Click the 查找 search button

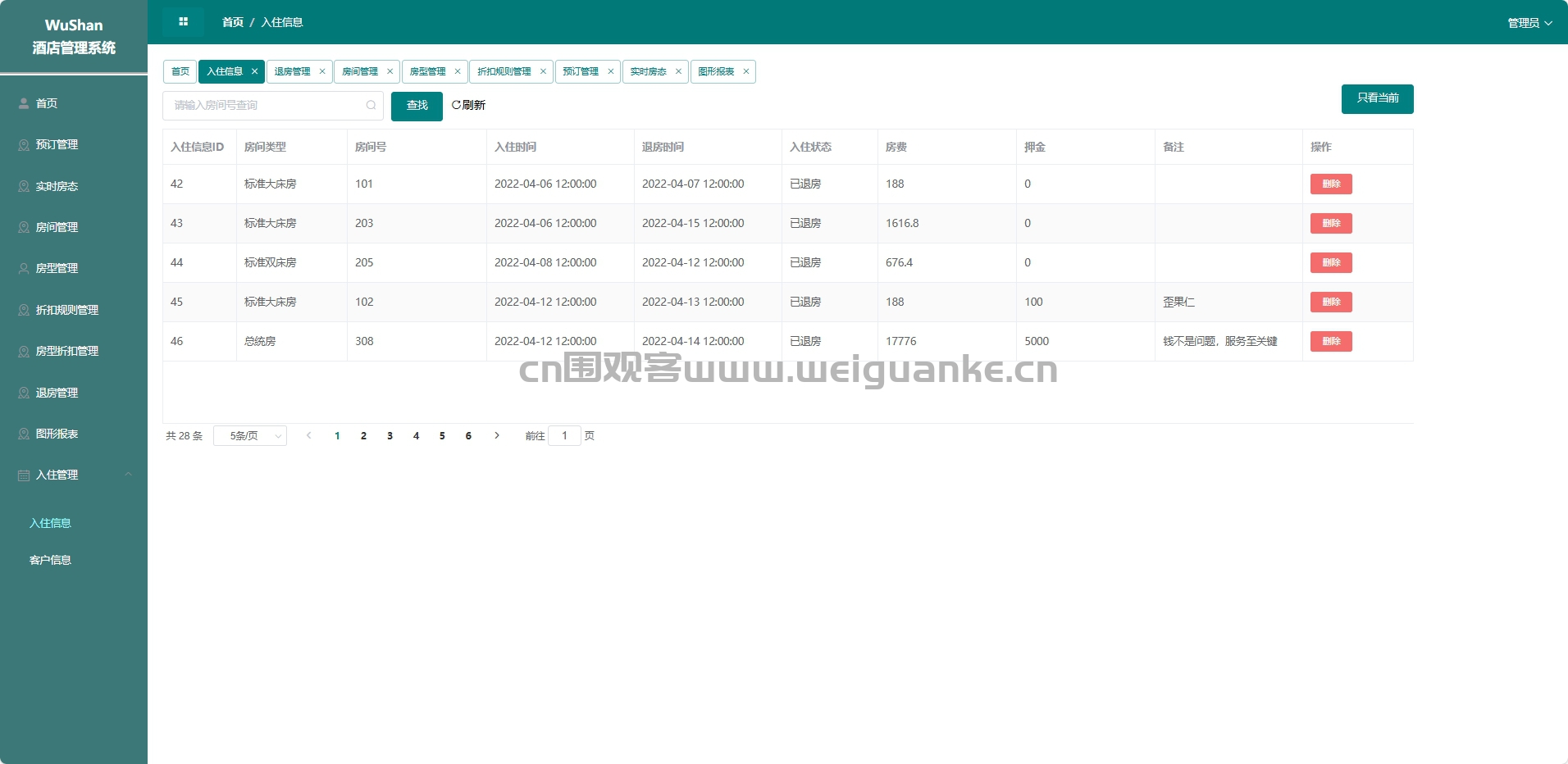point(417,106)
